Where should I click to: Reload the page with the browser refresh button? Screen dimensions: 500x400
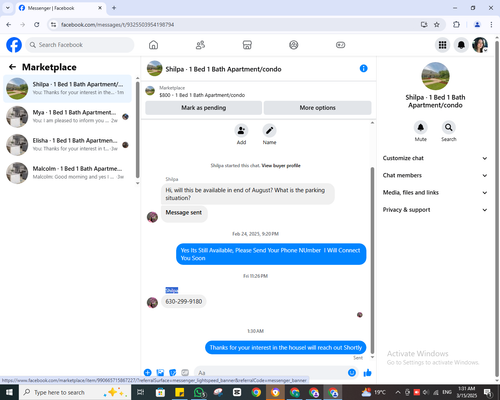tap(37, 25)
